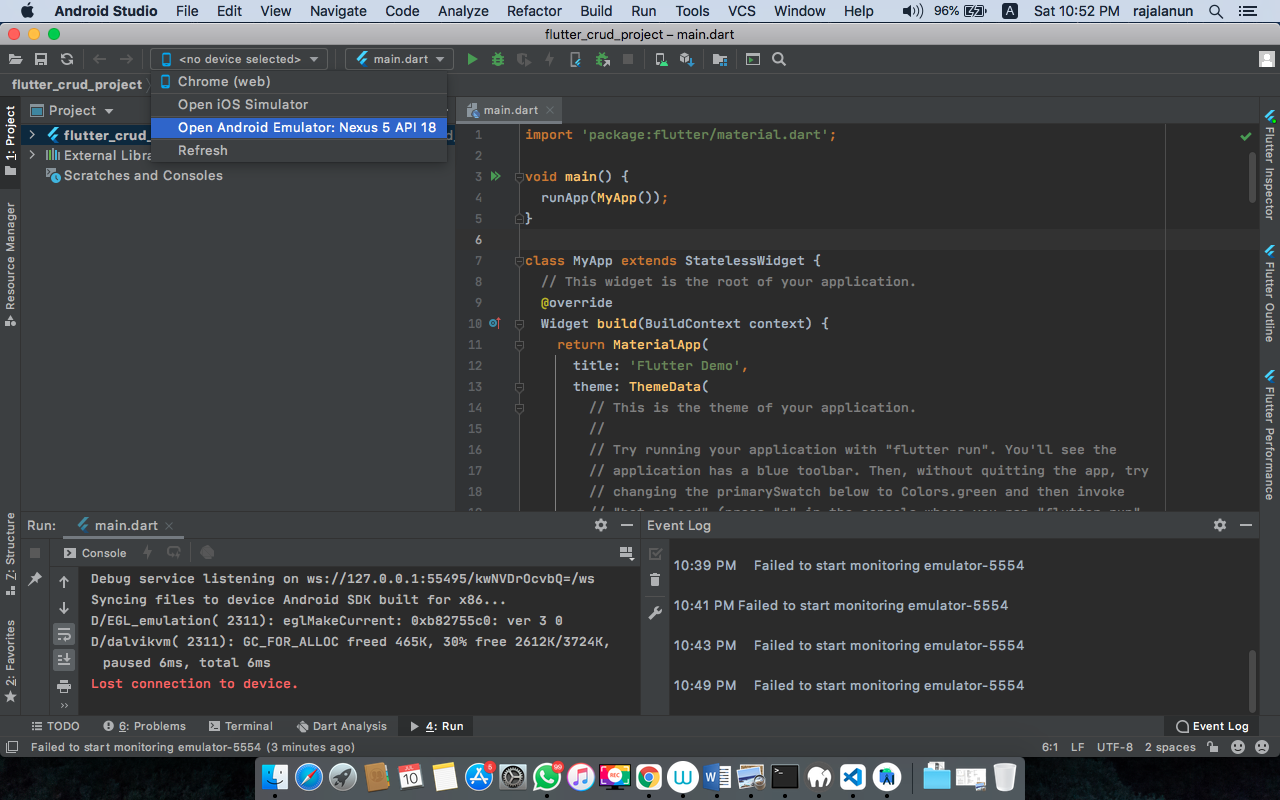Click UTF-8 encoding in status bar
The width and height of the screenshot is (1280, 800).
pyautogui.click(x=1115, y=747)
